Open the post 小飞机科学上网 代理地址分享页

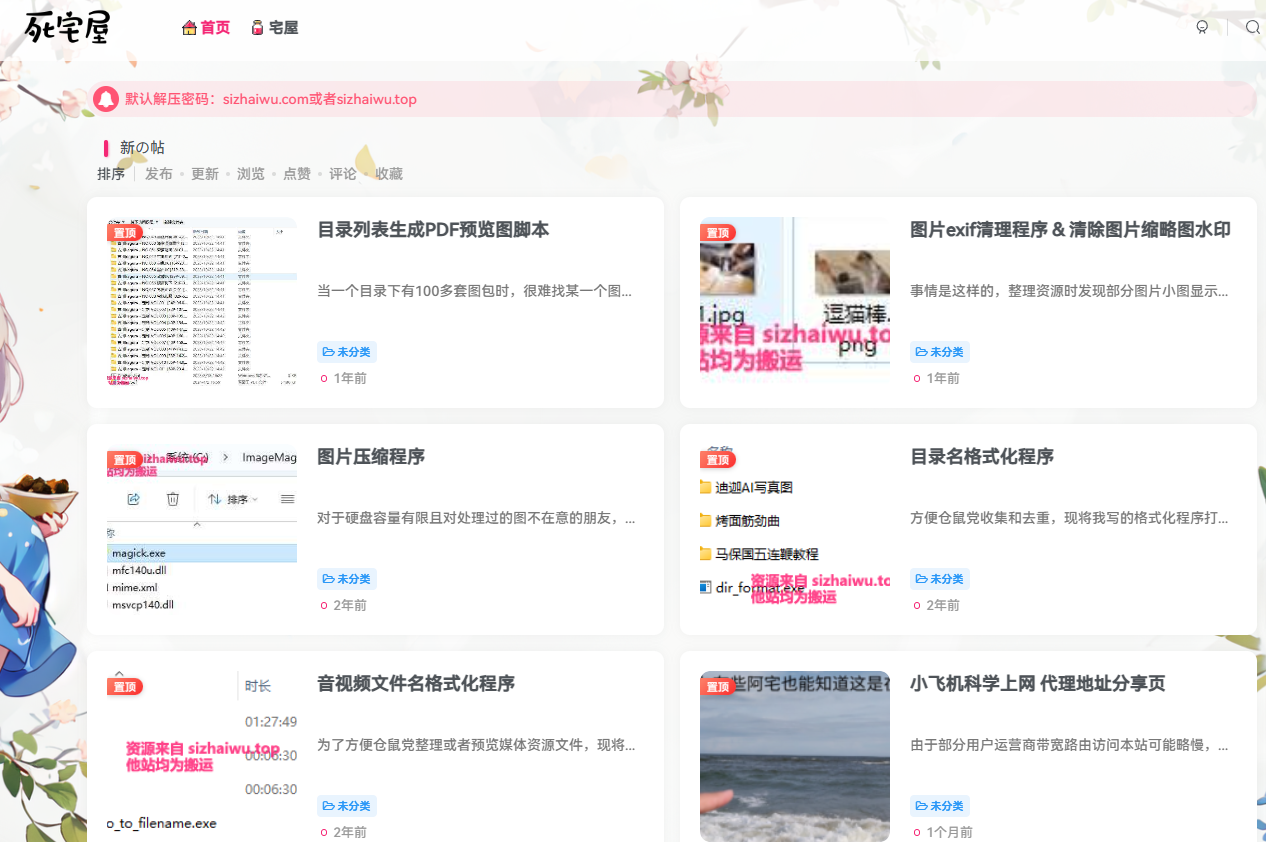tap(1038, 684)
